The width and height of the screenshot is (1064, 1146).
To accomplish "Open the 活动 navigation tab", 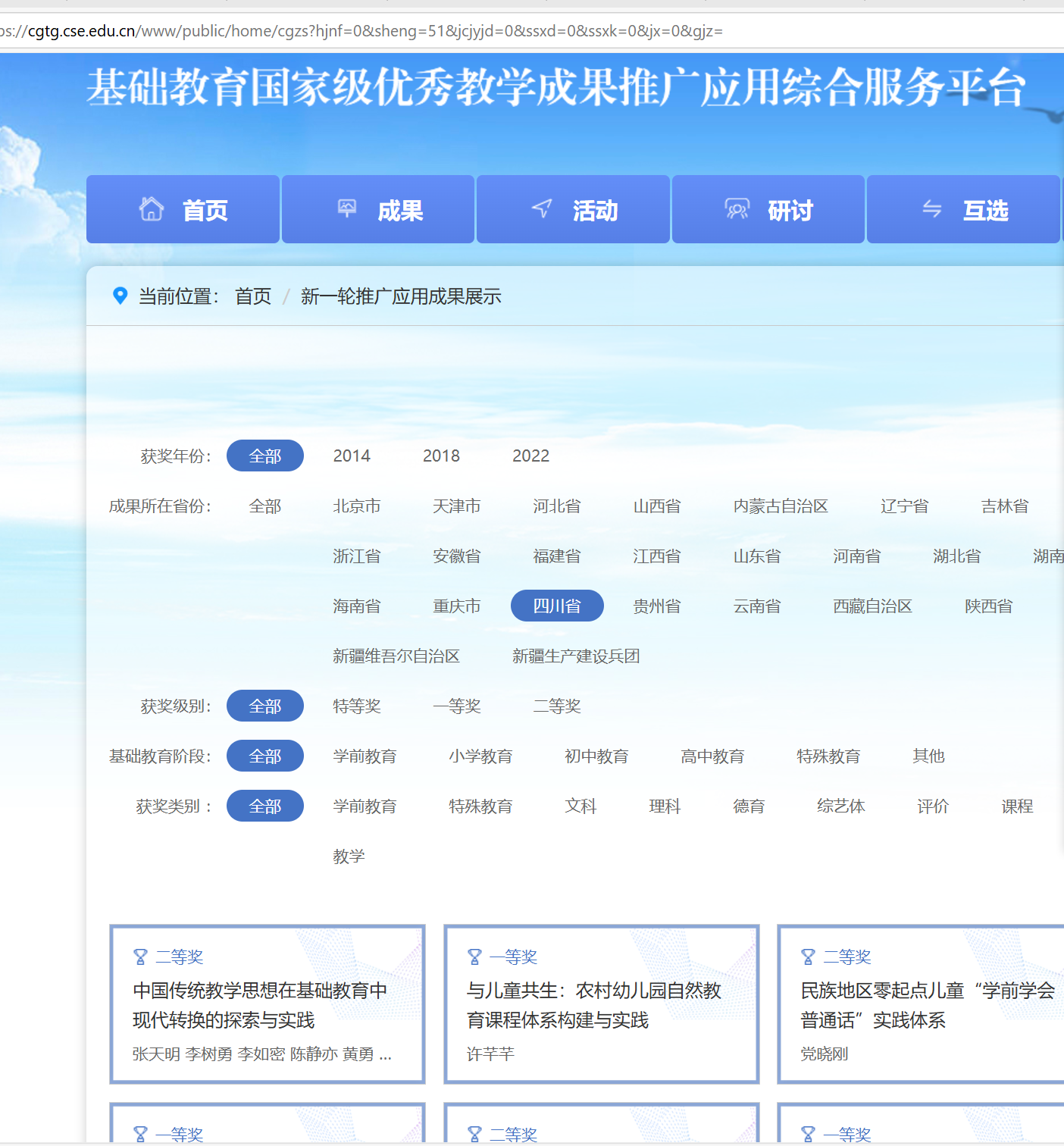I will 573,209.
